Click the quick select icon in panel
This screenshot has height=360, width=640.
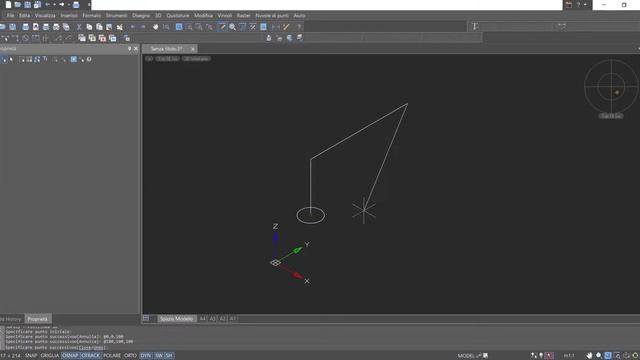coord(4,60)
